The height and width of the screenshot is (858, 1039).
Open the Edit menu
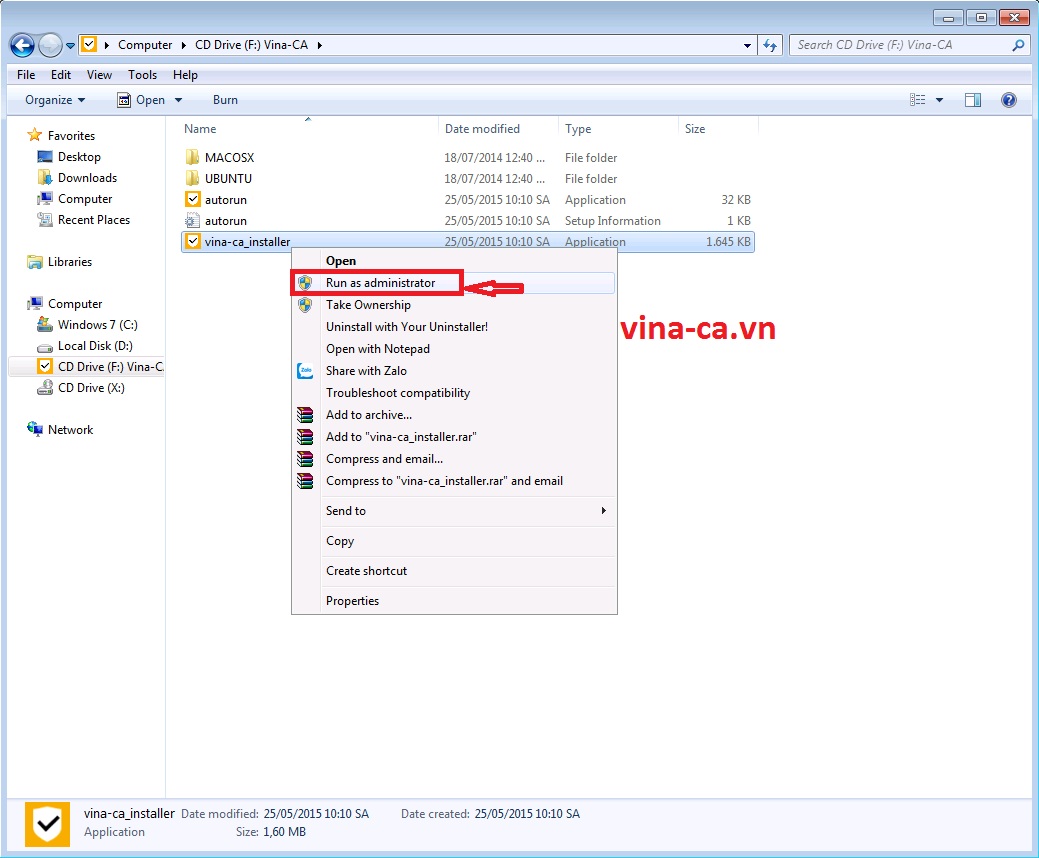(61, 75)
